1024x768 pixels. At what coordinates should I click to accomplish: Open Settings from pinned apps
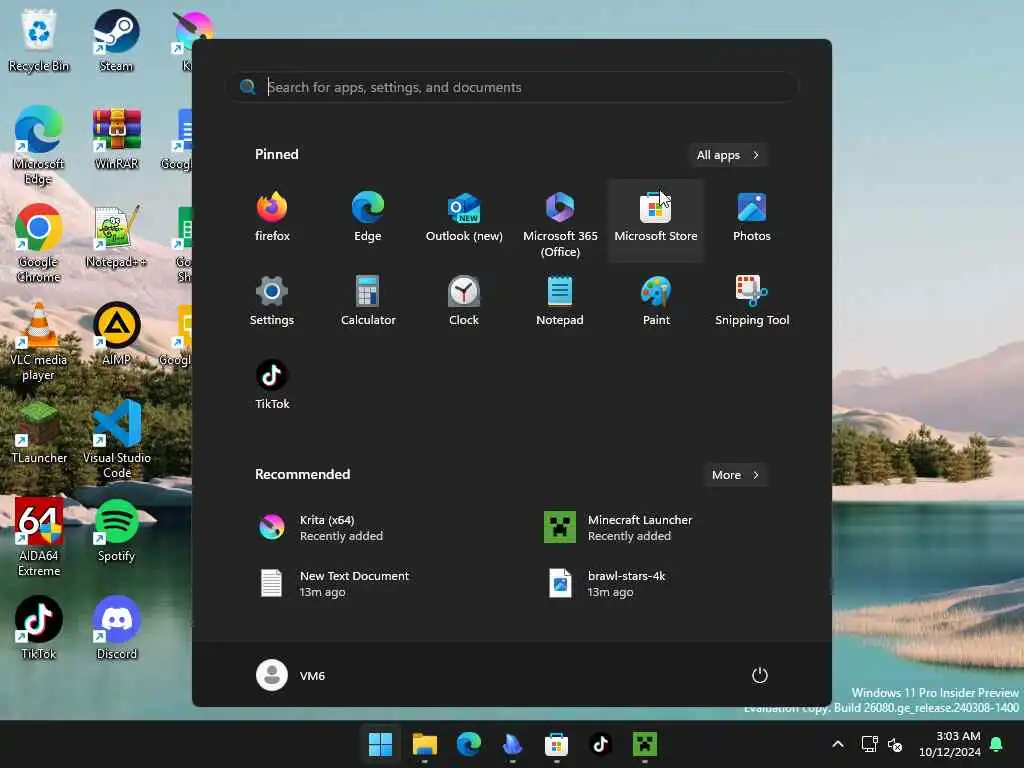point(272,301)
